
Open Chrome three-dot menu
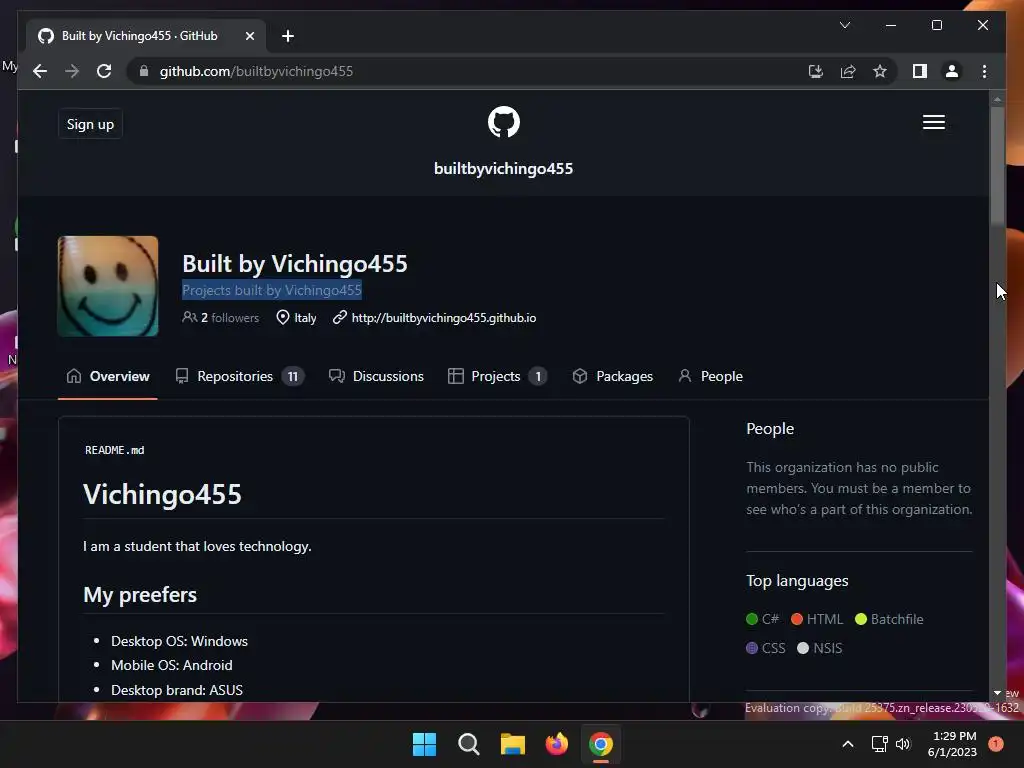[x=984, y=71]
